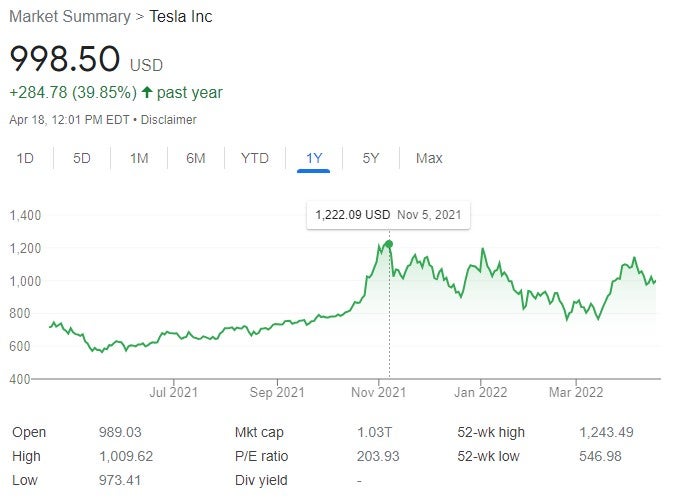Open the 1M chart range

tap(139, 158)
